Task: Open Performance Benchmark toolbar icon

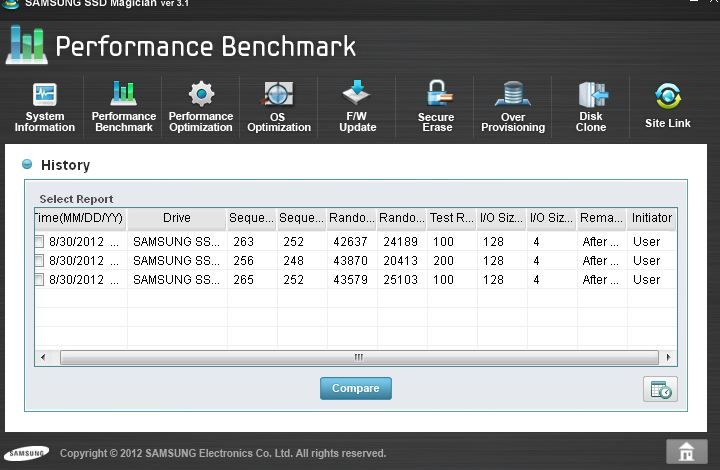Action: coord(124,107)
